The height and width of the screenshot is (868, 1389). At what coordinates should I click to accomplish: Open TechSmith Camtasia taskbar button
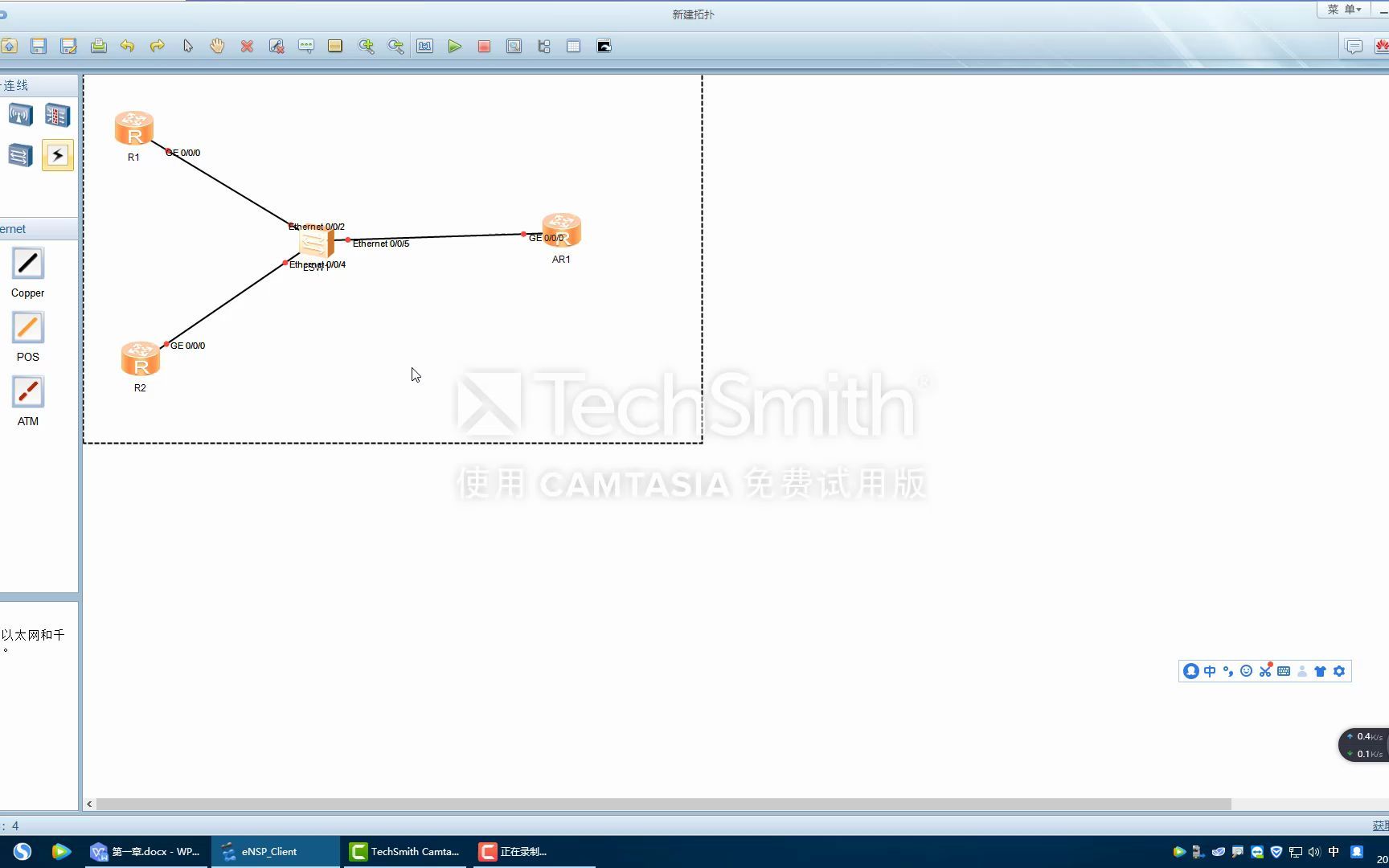(406, 852)
